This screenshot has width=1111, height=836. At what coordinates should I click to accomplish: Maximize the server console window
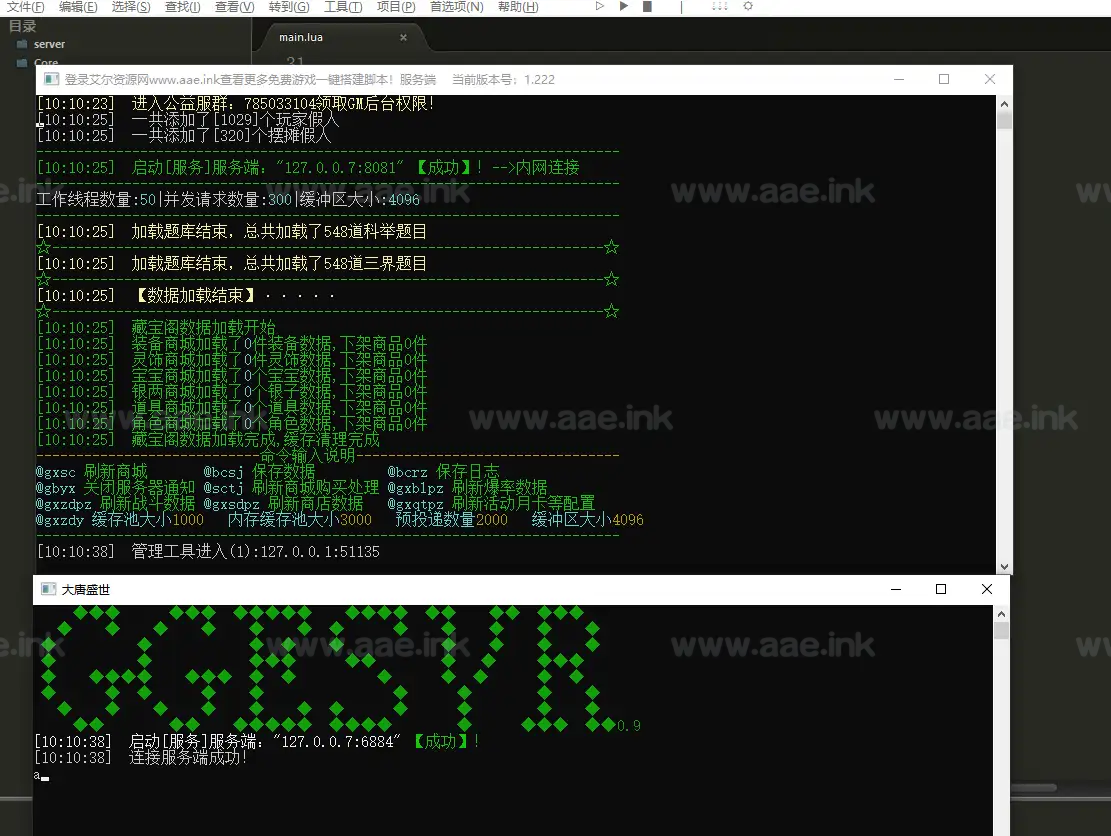[x=944, y=80]
